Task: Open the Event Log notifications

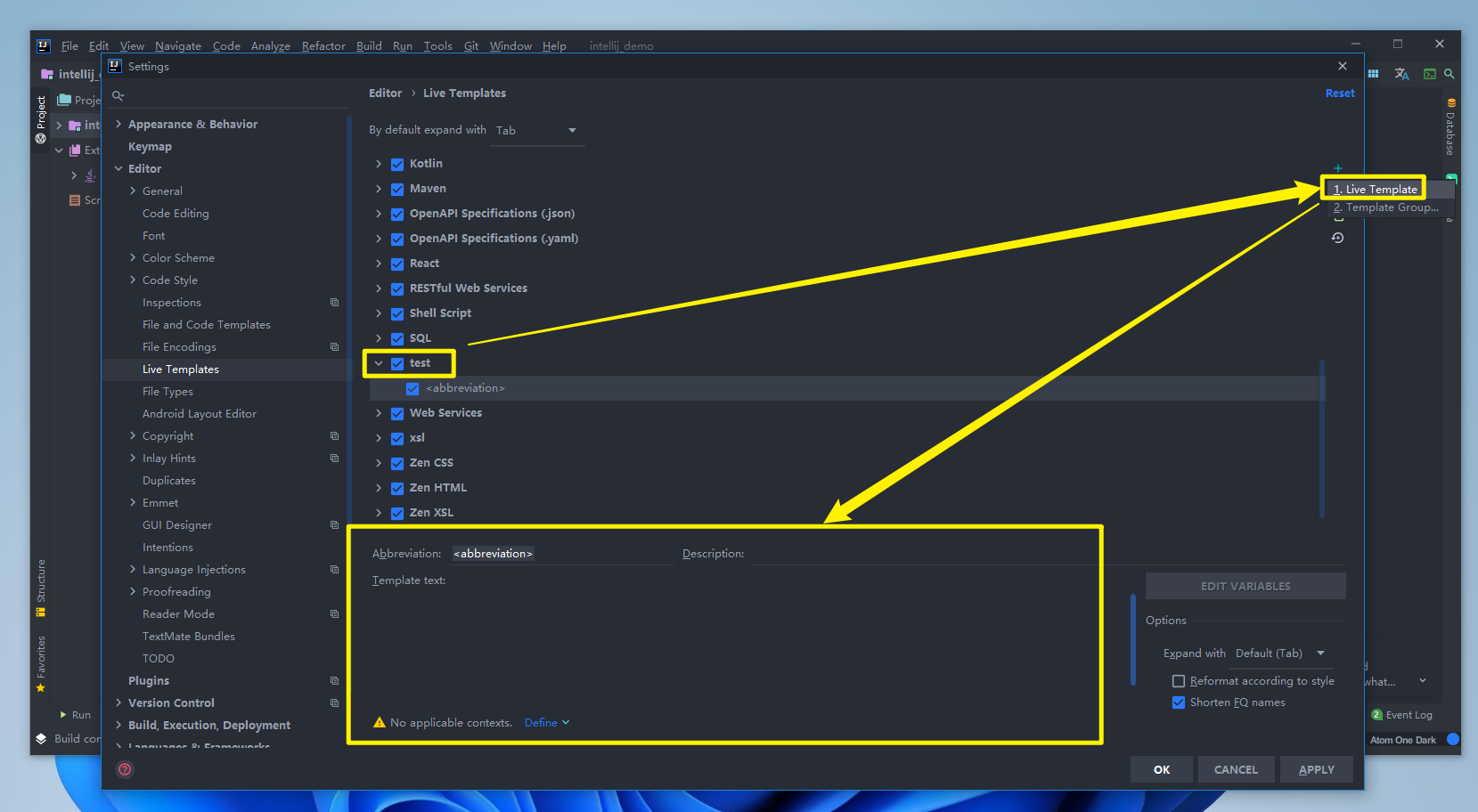Action: (x=1402, y=715)
